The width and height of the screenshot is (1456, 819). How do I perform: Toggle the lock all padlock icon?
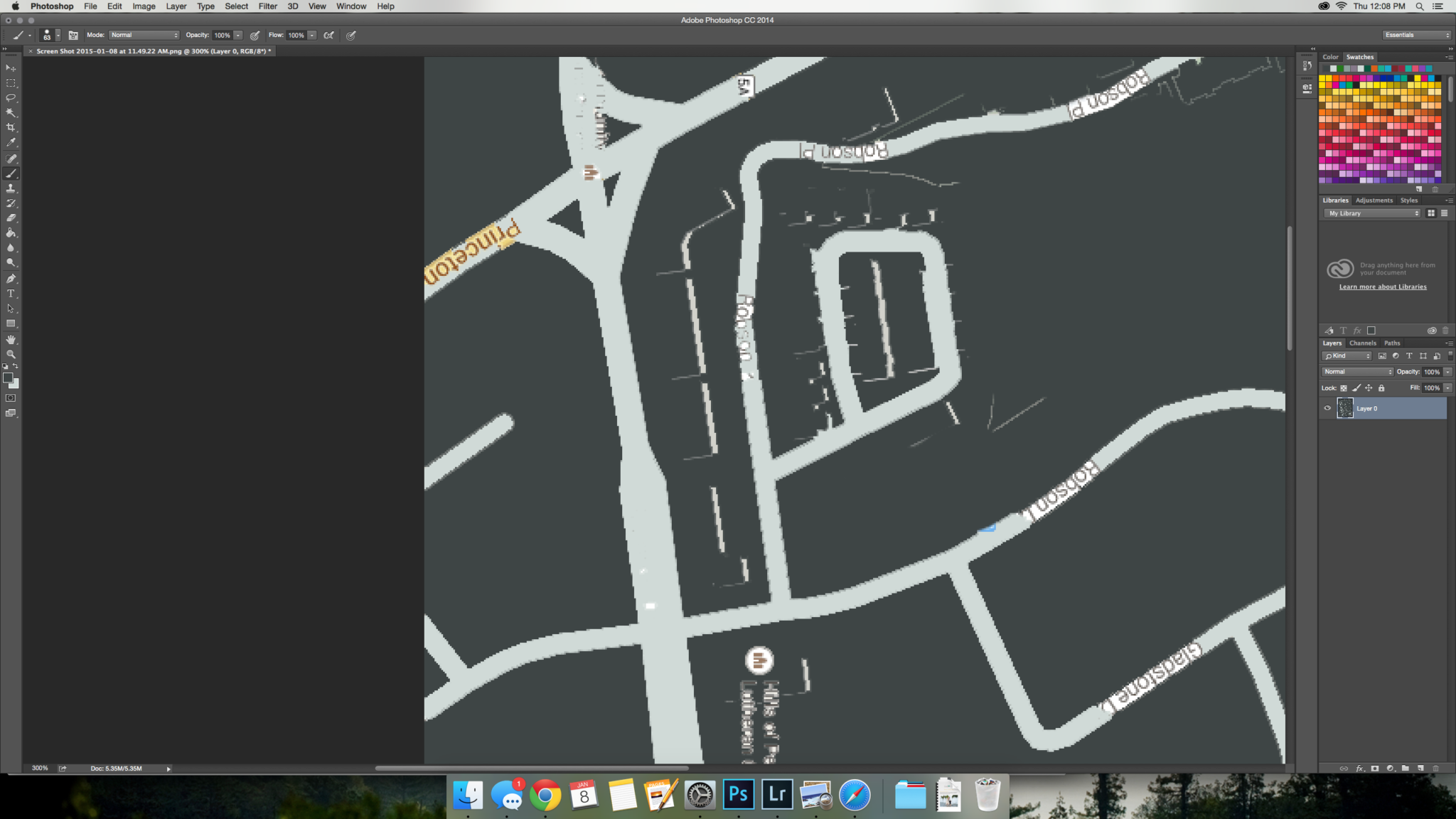click(x=1381, y=388)
